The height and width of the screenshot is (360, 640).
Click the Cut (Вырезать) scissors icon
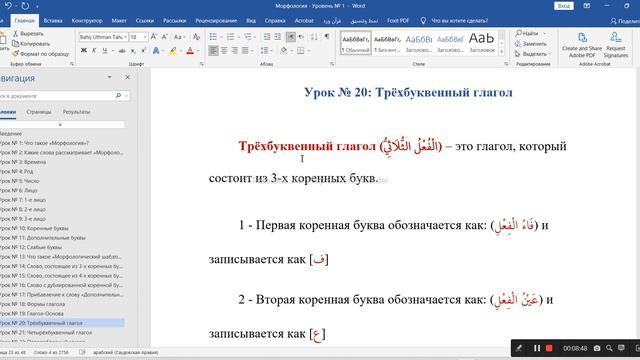tap(16, 33)
